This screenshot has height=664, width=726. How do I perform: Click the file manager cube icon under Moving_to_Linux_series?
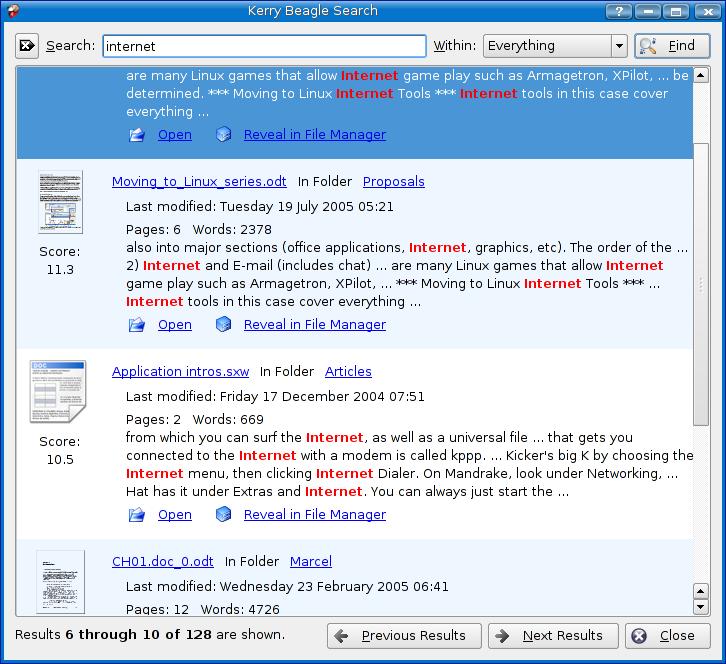(x=224, y=324)
